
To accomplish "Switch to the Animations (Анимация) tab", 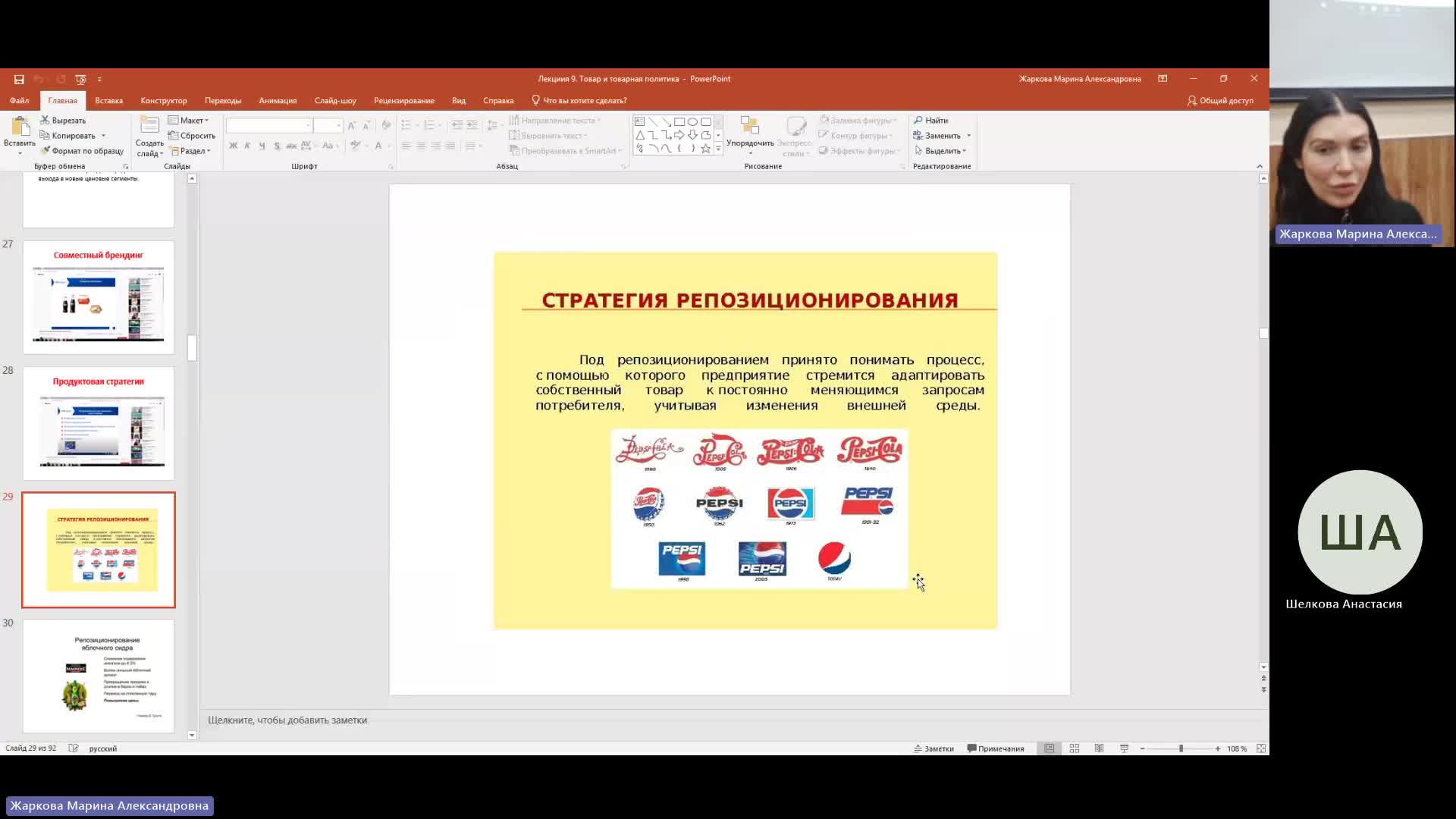I will point(278,100).
